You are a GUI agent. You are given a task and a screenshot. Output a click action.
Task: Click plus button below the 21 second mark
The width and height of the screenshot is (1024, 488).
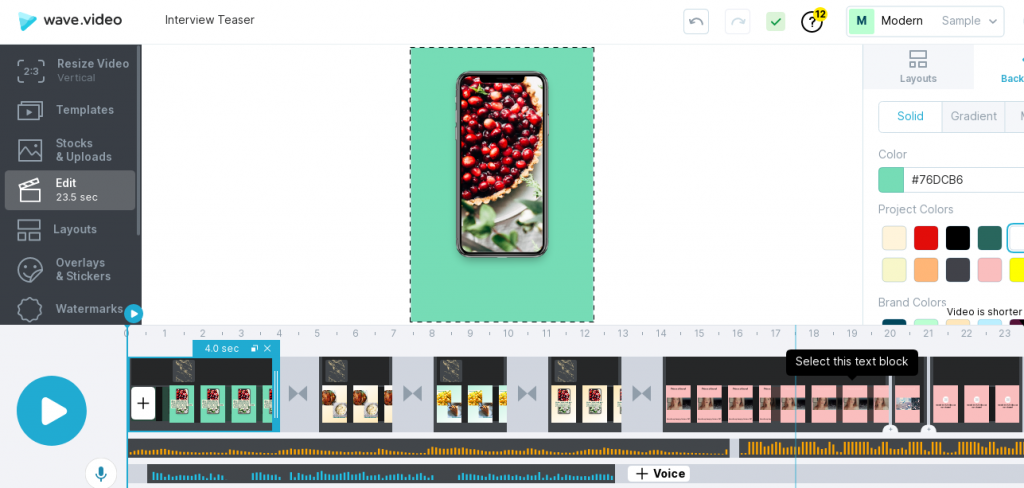coord(928,429)
